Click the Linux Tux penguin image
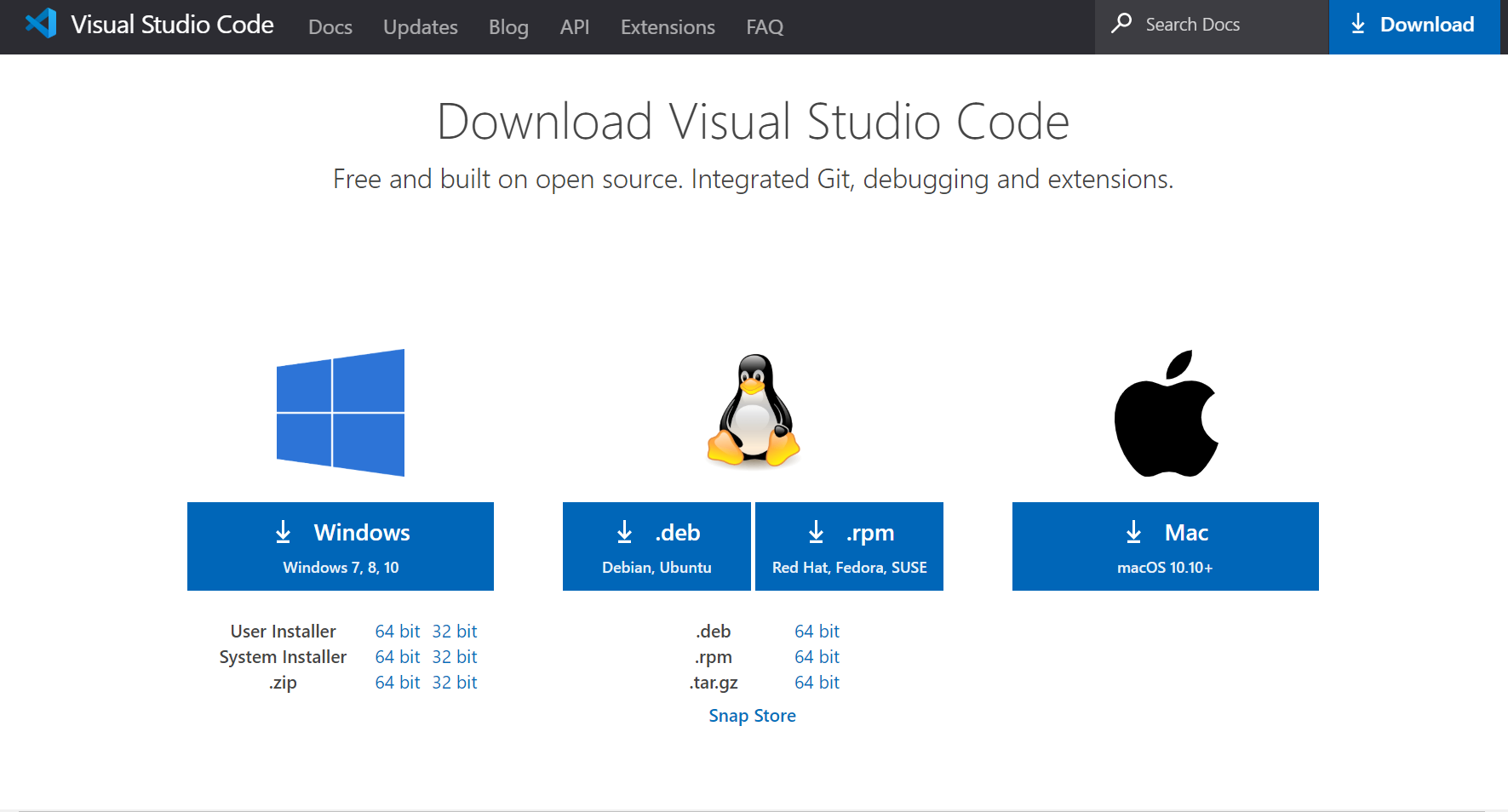 (x=753, y=410)
